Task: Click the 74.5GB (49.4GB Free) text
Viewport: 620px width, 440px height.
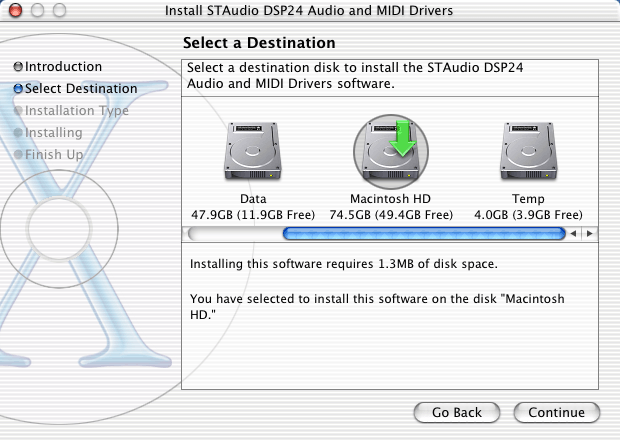Action: point(391,215)
